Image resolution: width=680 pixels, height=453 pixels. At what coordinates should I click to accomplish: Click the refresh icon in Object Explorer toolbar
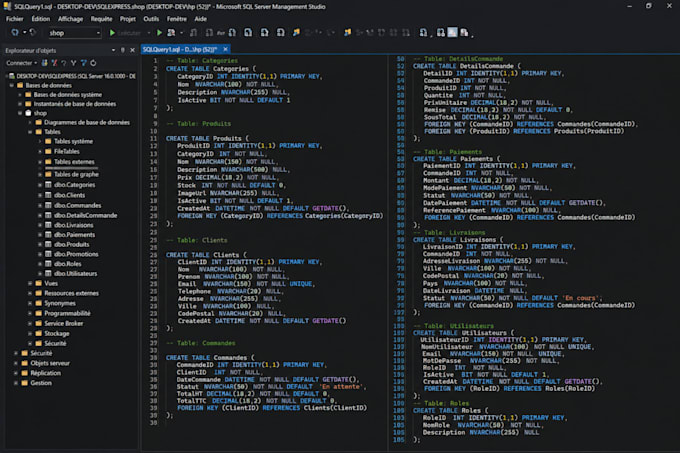[x=93, y=63]
